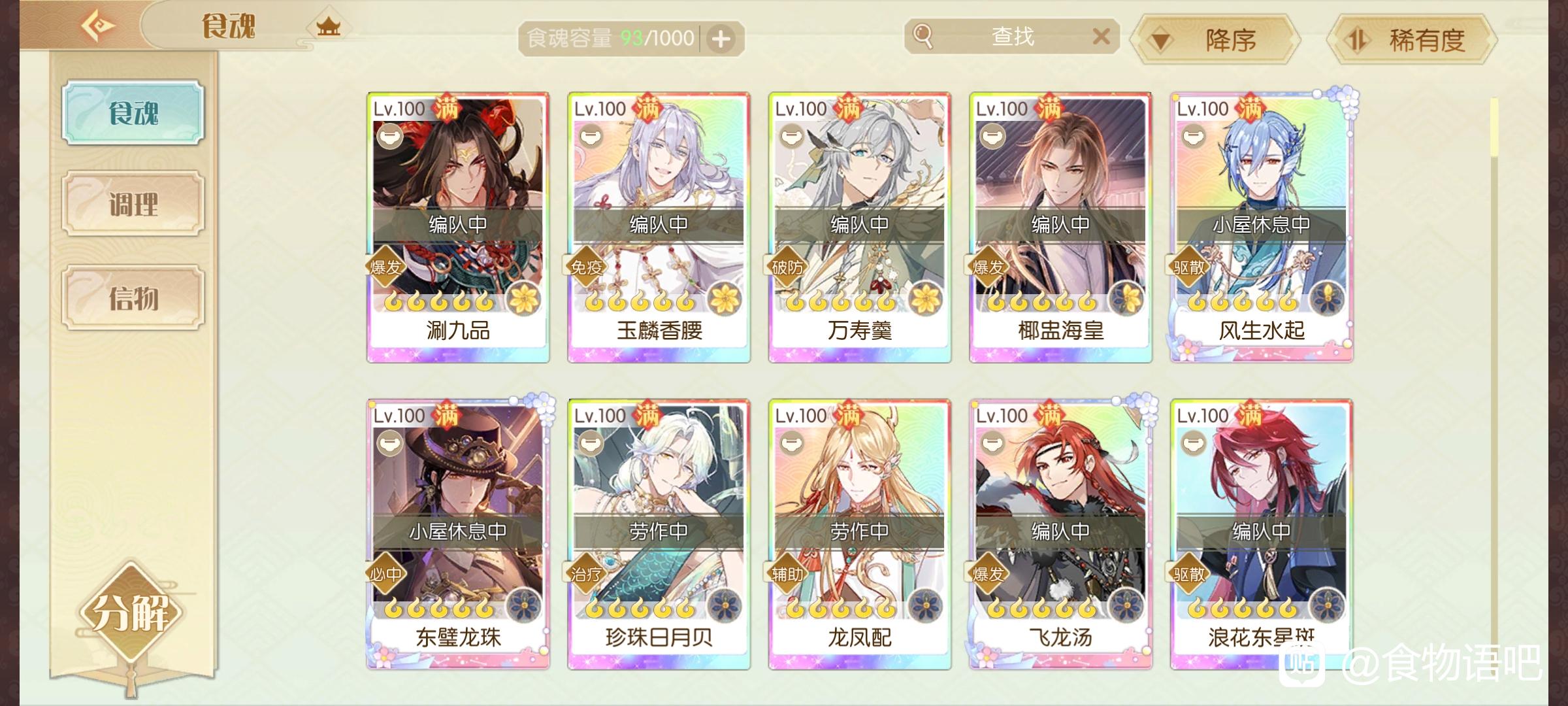Tap the gold flower badge on 玉麟香腰
Screen dimensions: 1568x706
tap(725, 299)
